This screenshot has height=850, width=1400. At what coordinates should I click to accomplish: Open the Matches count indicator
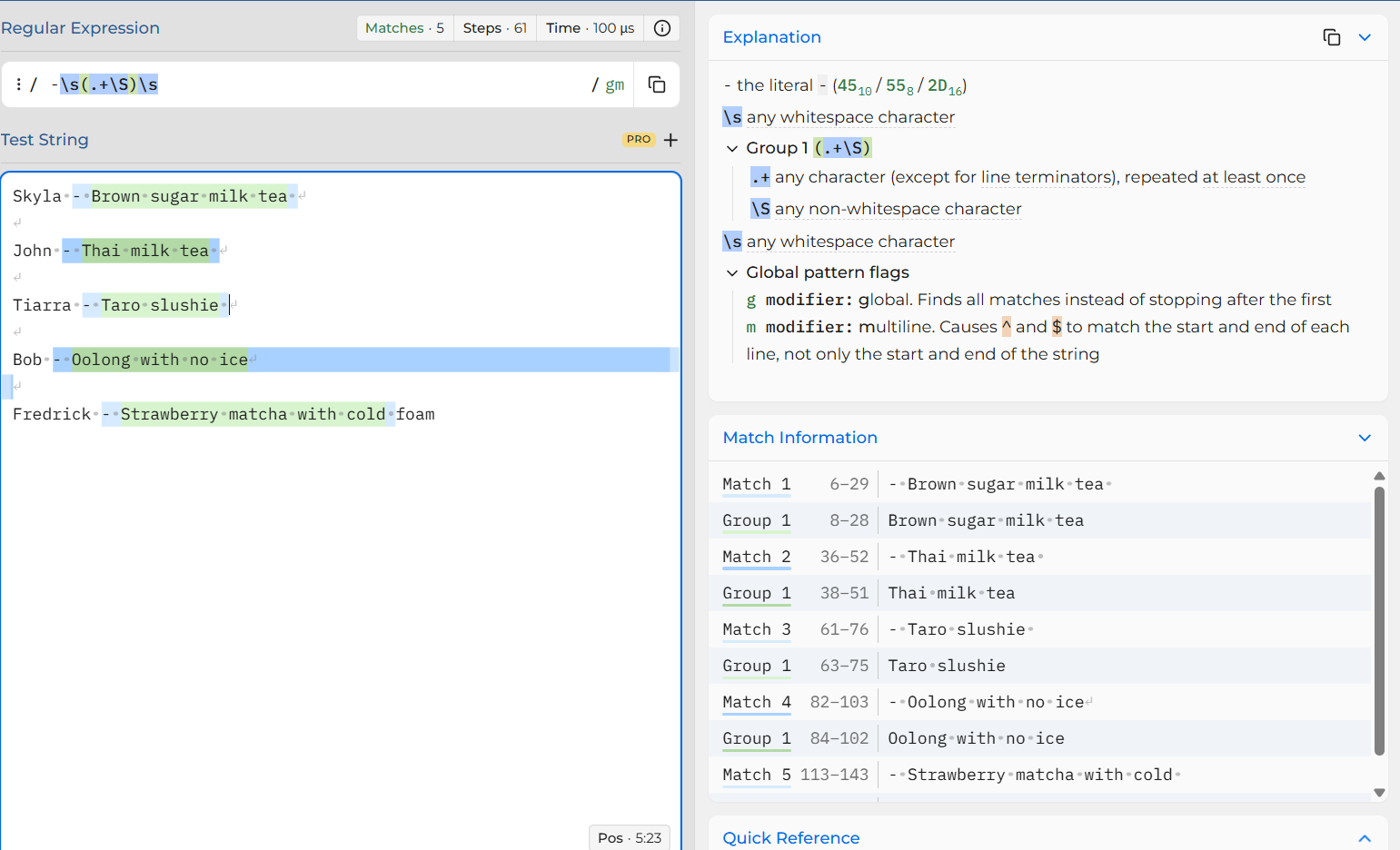(404, 28)
